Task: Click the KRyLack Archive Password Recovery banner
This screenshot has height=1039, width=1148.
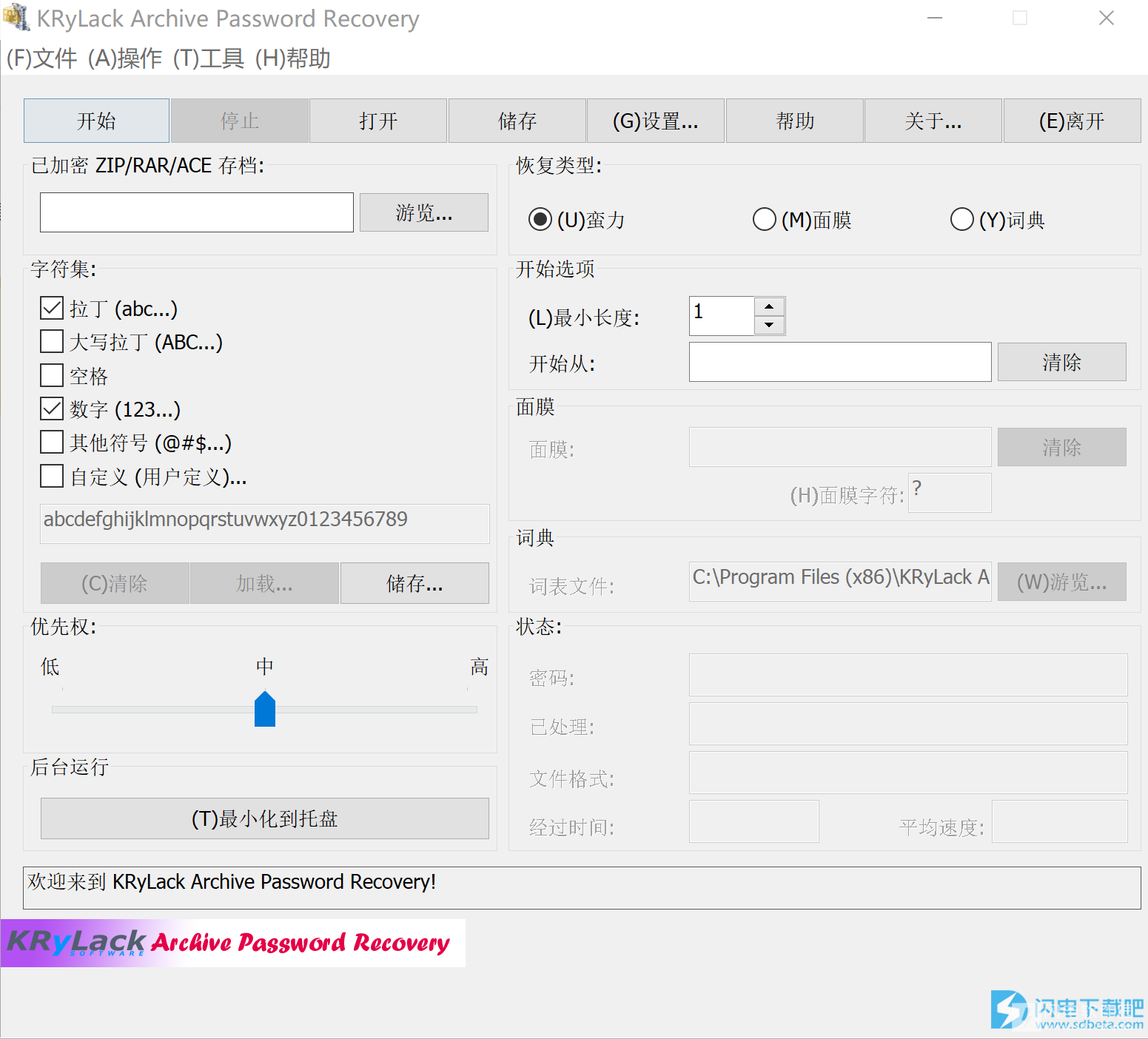Action: pos(233,943)
